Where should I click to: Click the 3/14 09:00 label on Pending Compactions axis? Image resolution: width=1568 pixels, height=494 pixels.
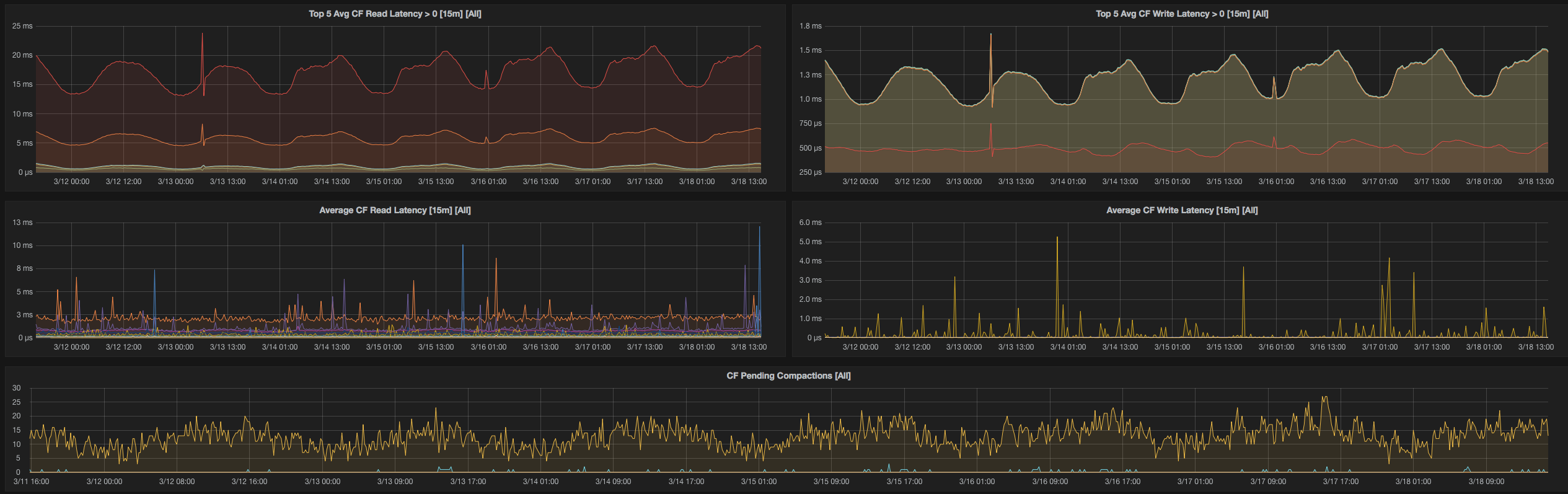coord(613,482)
